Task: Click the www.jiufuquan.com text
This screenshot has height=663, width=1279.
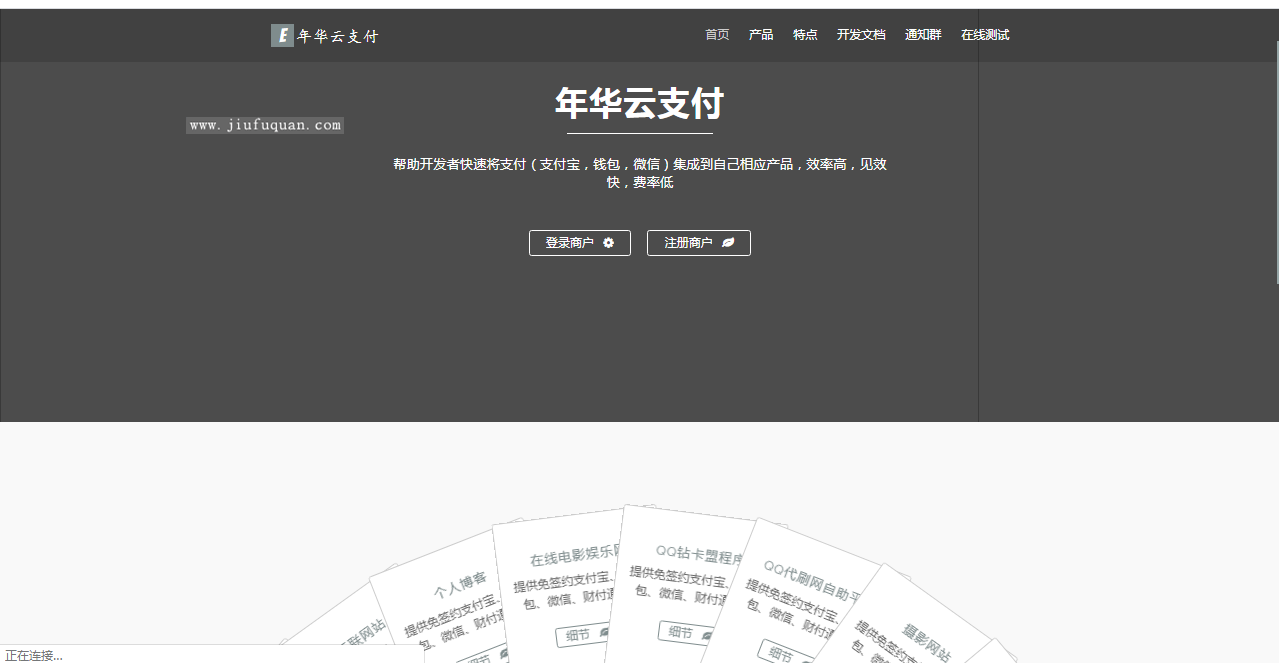Action: coord(265,125)
